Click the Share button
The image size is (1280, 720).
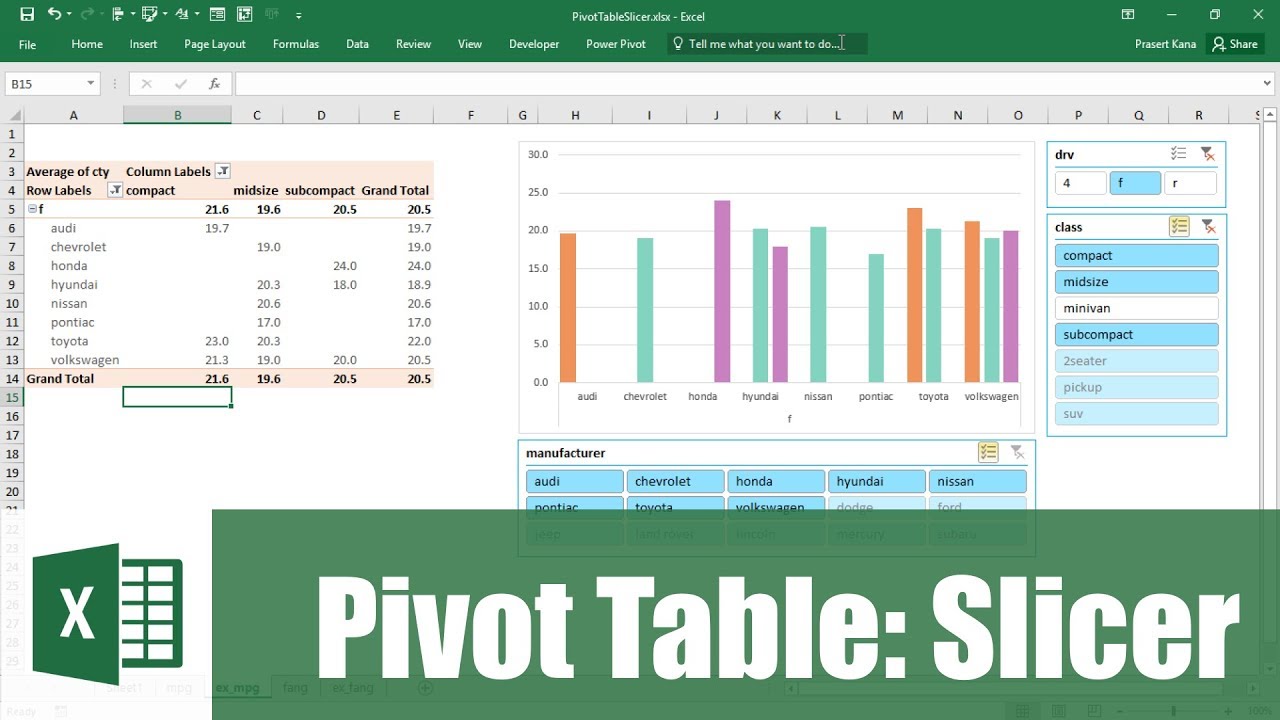[x=1234, y=44]
